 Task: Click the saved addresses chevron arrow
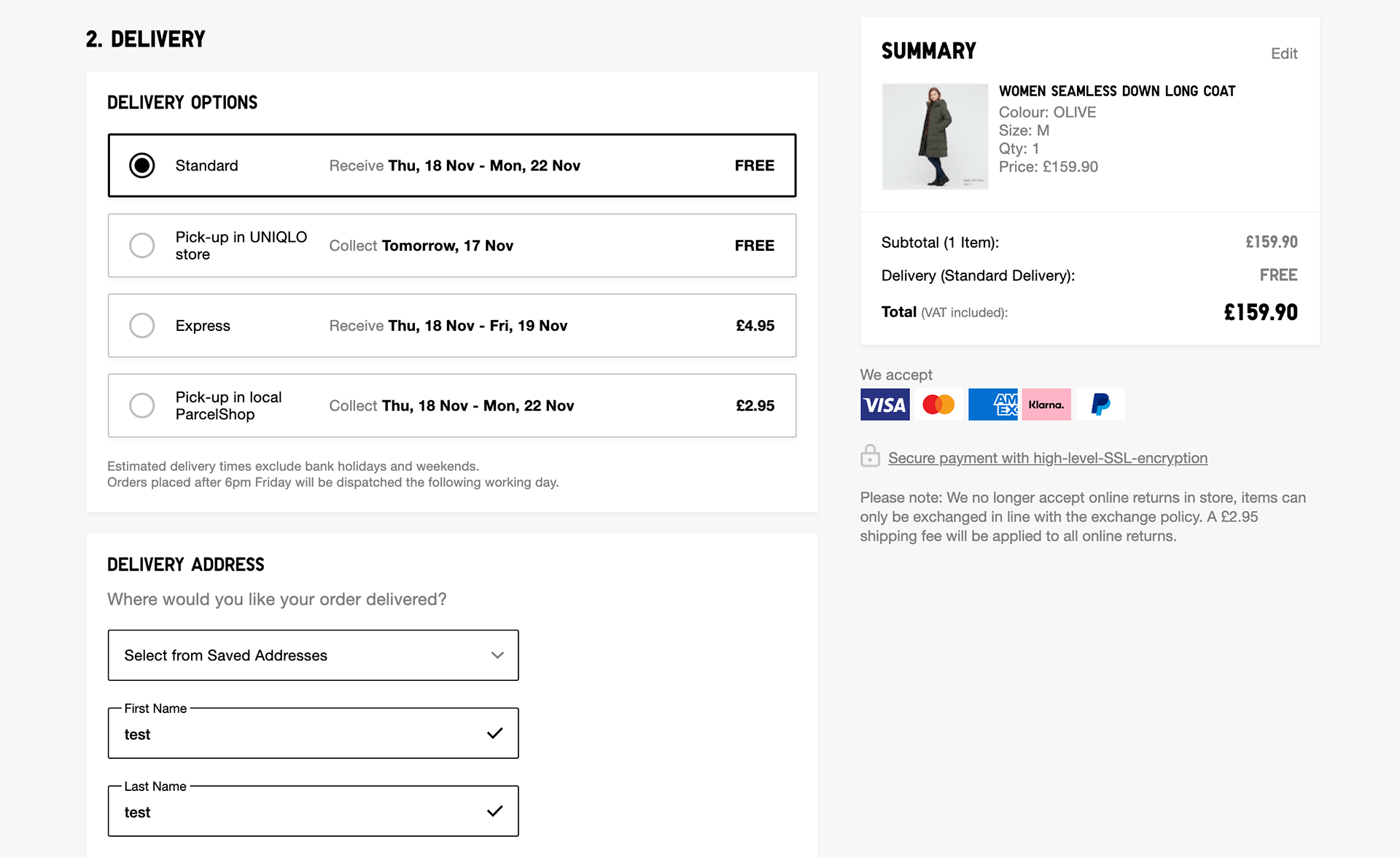coord(497,655)
